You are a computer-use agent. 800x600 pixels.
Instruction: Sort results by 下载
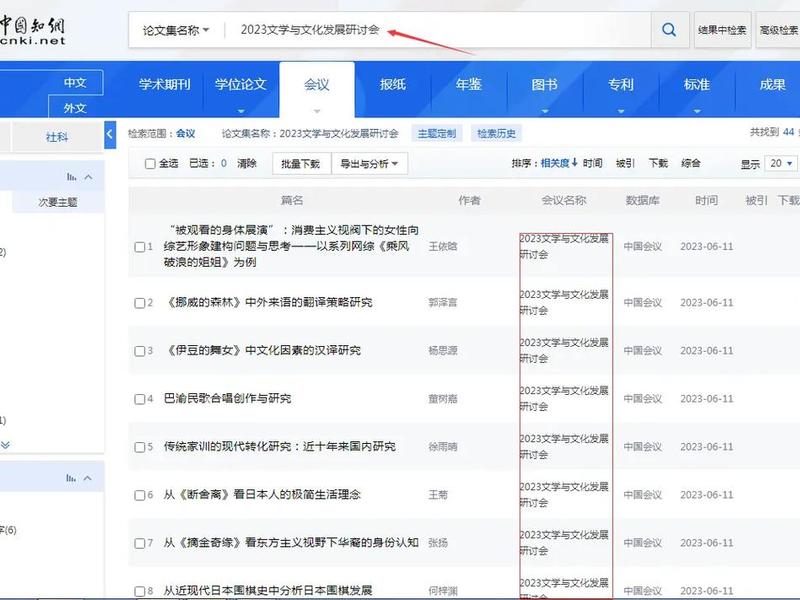(658, 163)
